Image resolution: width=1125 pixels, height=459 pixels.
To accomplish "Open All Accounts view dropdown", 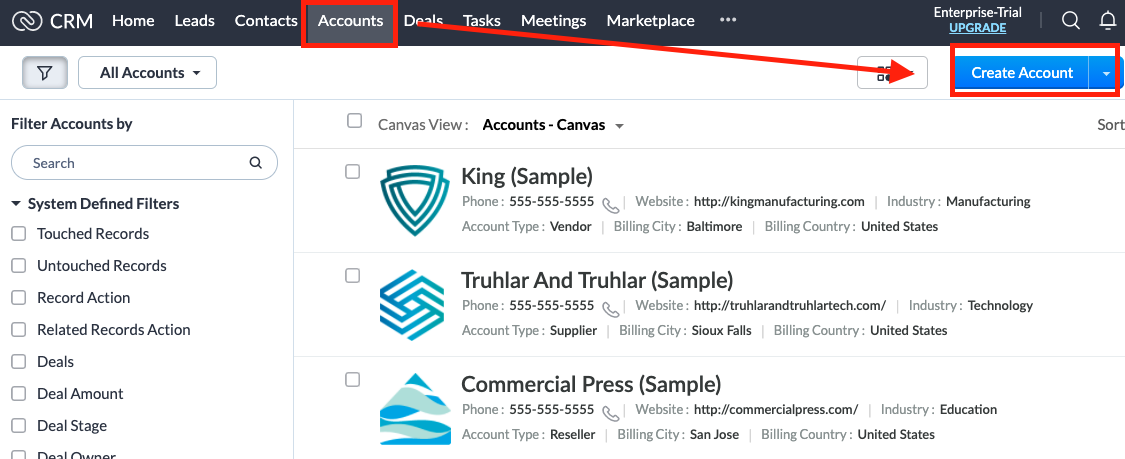I will point(147,72).
